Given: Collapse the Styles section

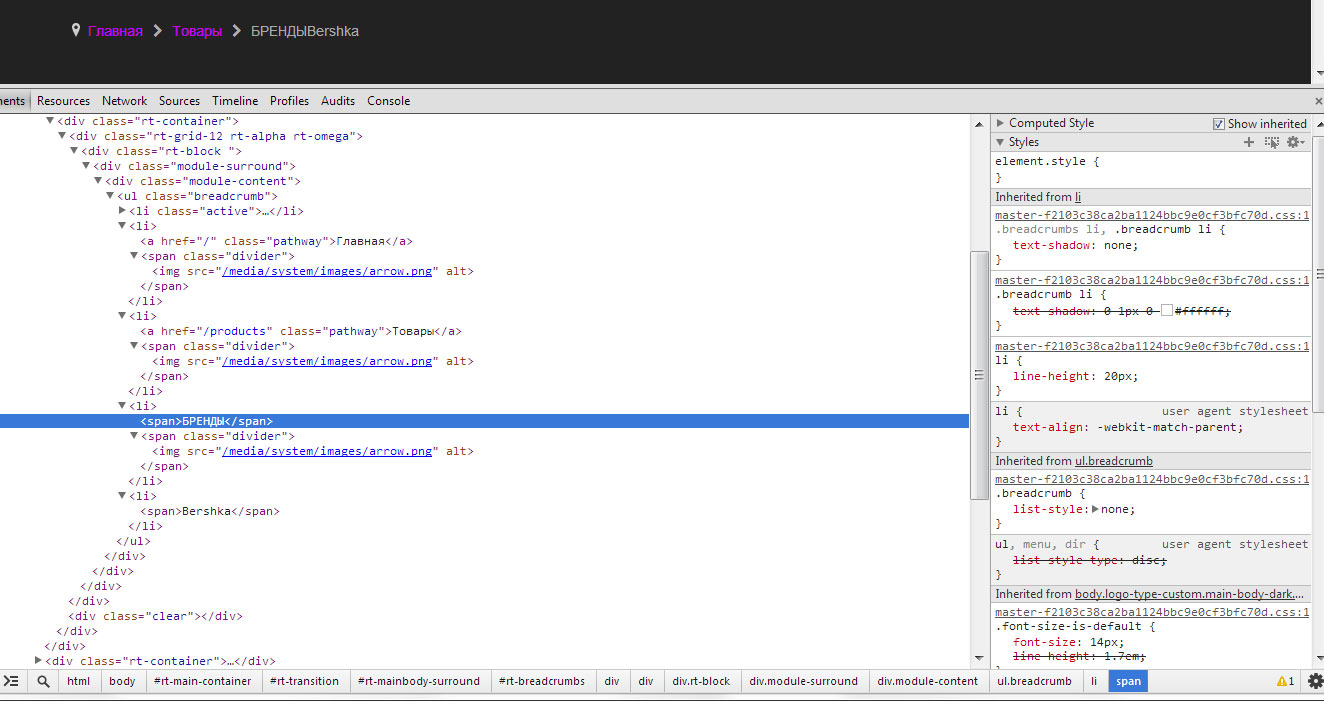Looking at the screenshot, I should (1000, 142).
